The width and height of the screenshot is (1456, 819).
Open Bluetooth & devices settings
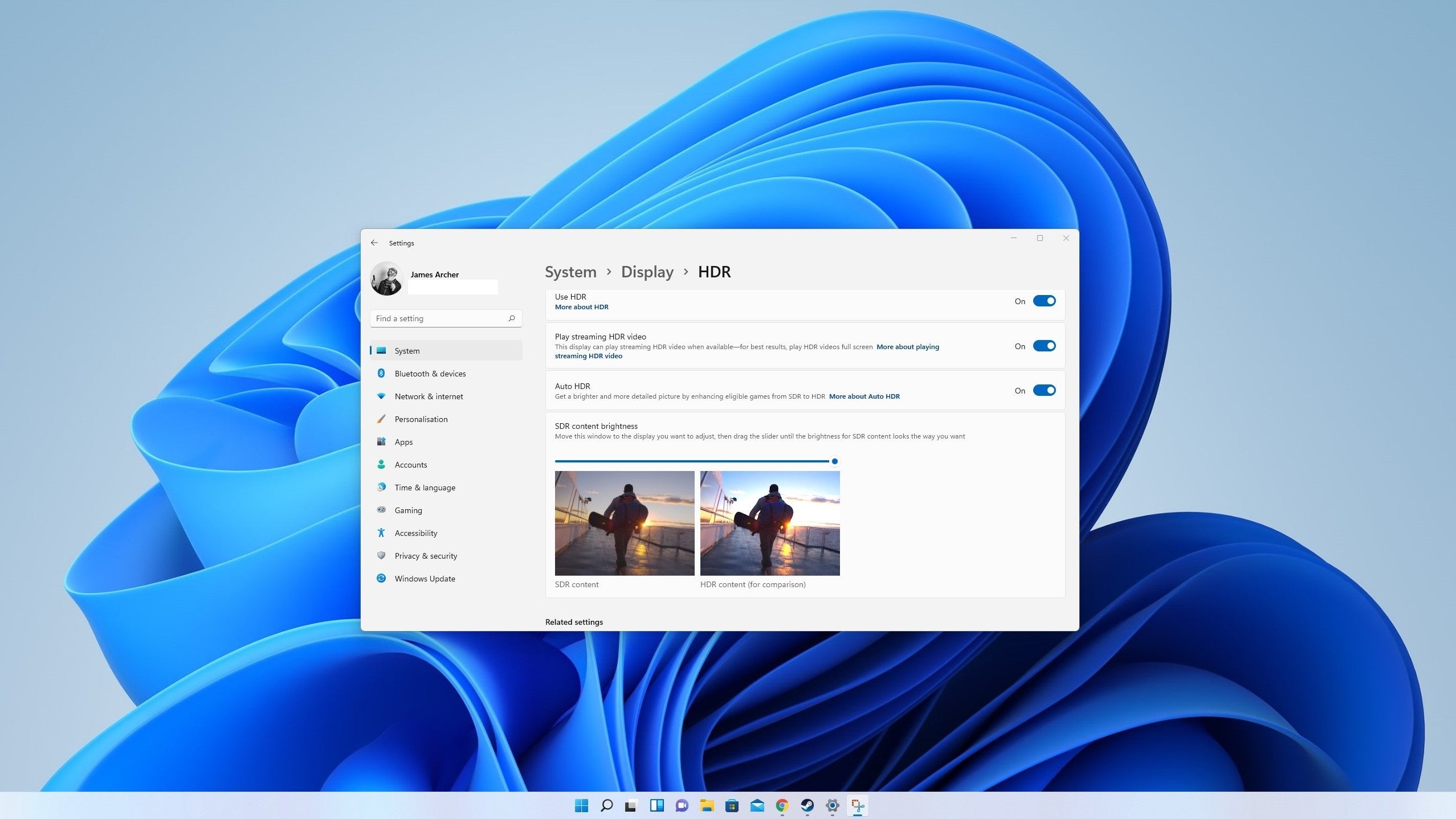(430, 373)
